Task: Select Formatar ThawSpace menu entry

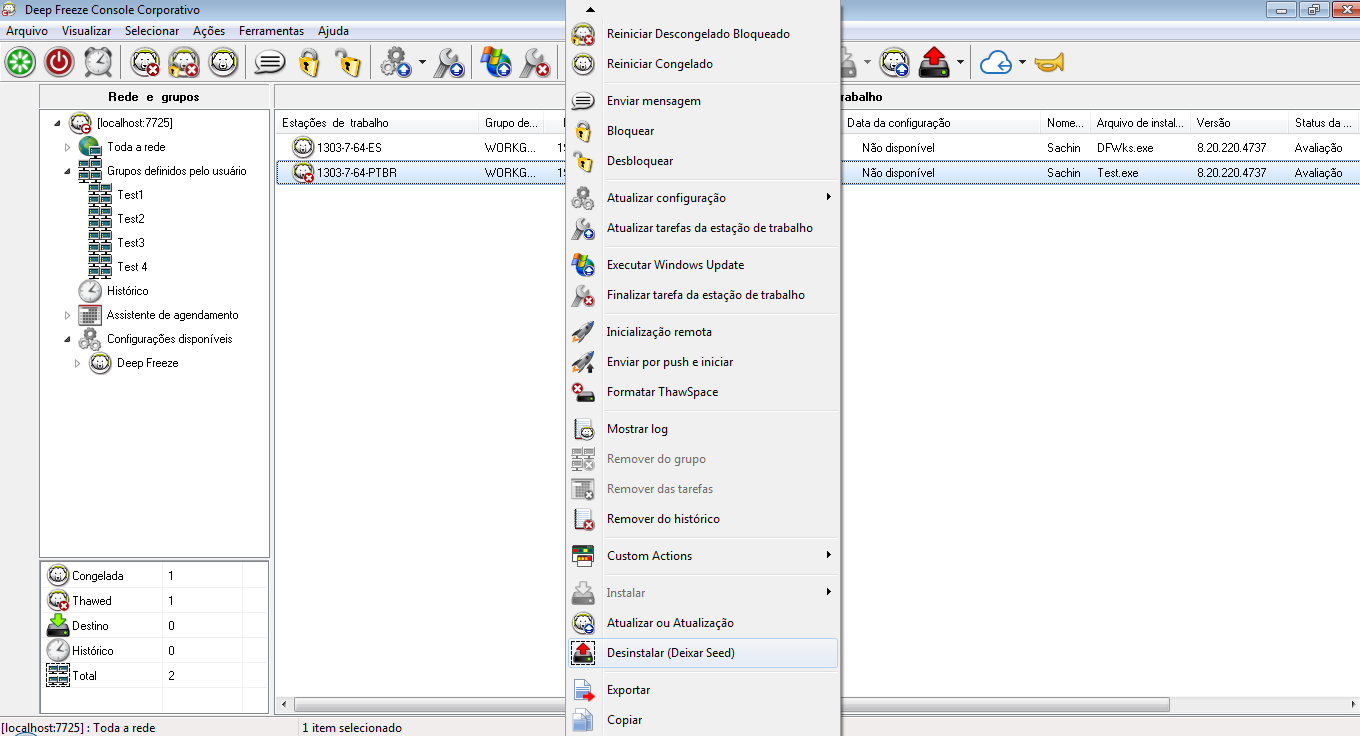Action: (x=703, y=392)
